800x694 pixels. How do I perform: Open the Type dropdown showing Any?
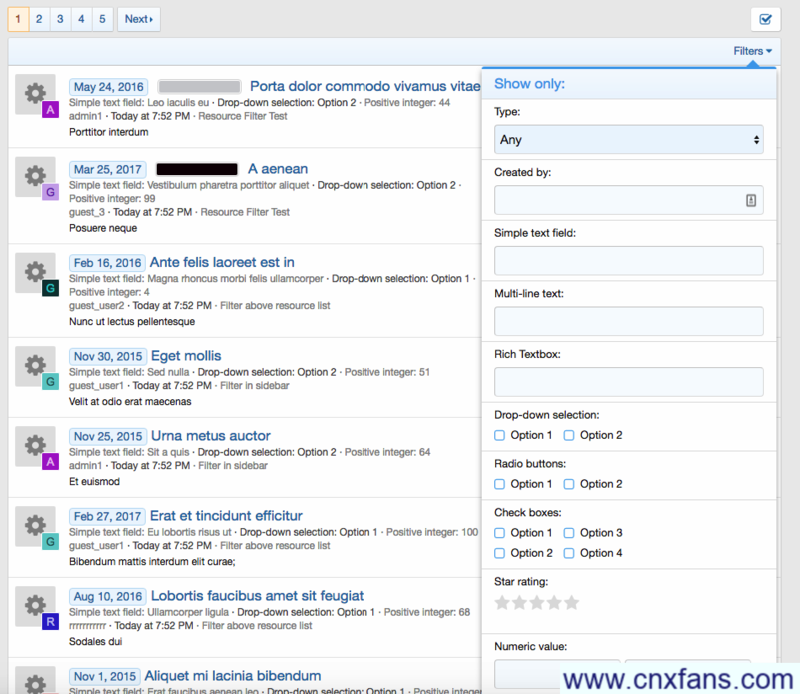[629, 139]
